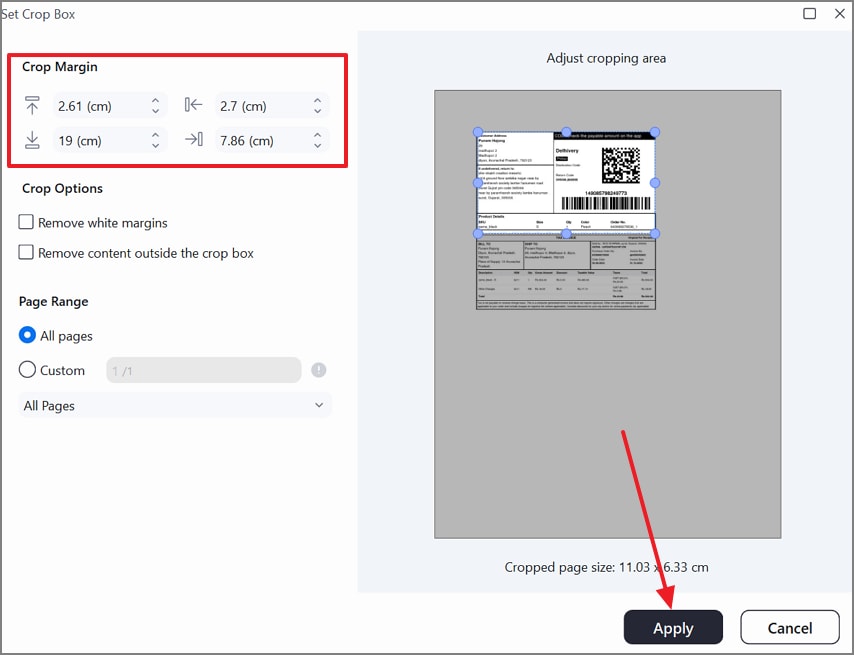
Task: Click the top margin icon
Action: click(x=34, y=104)
